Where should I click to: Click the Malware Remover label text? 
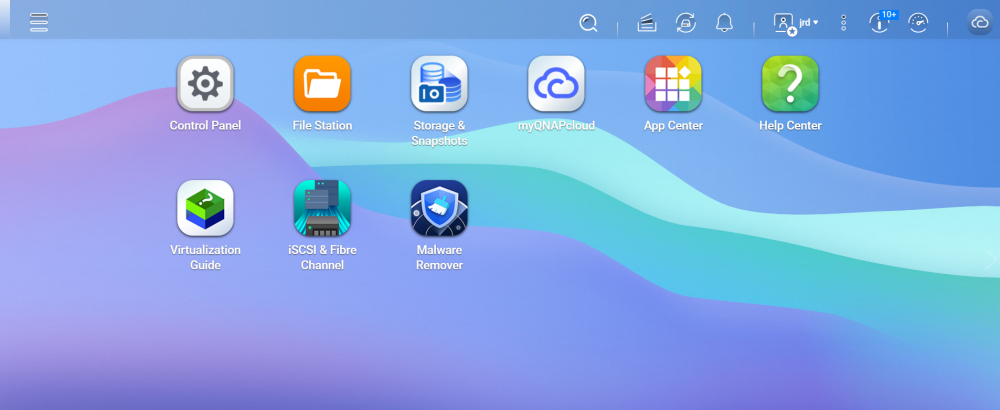click(x=439, y=258)
